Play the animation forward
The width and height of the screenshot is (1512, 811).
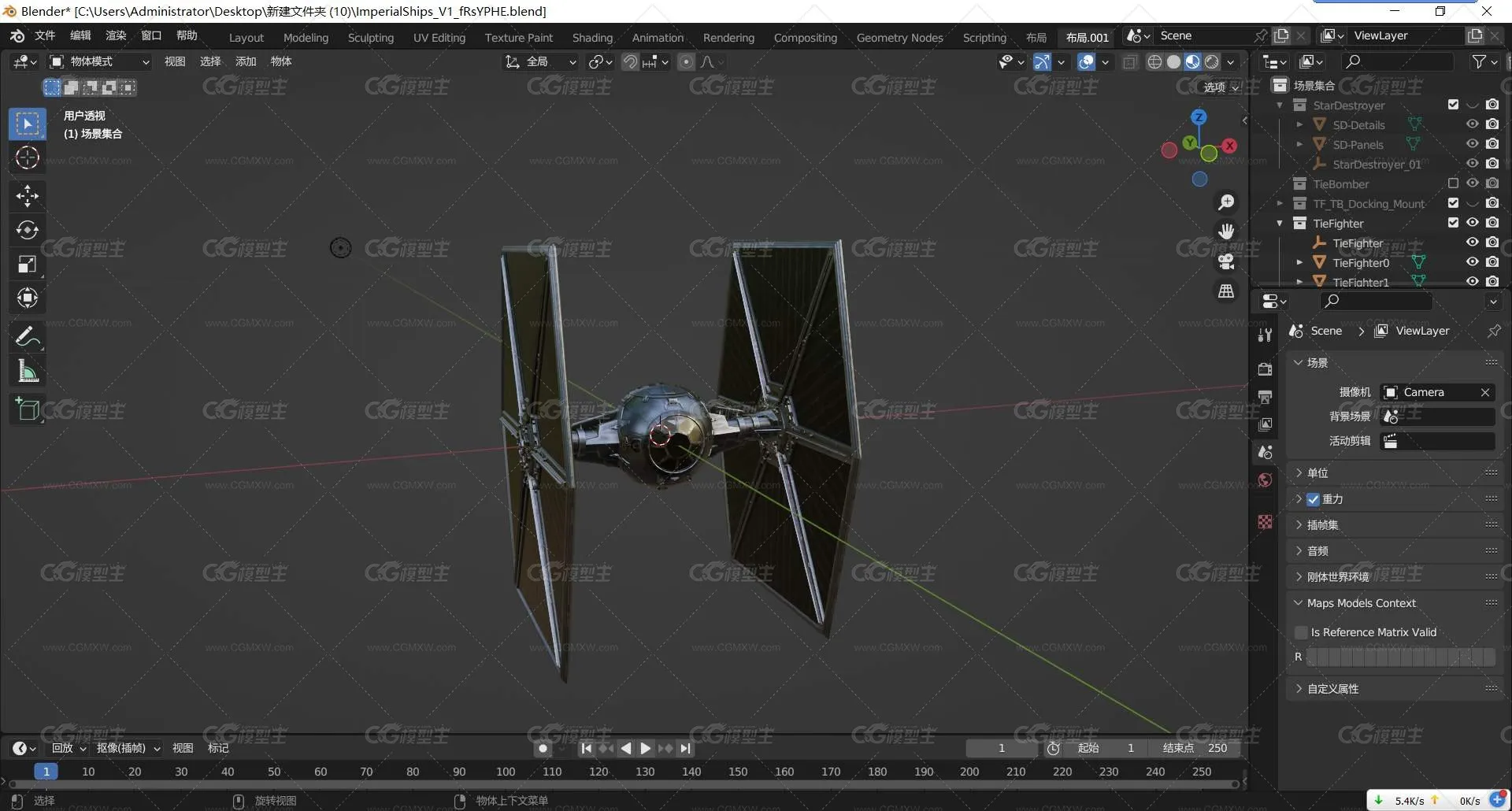point(646,749)
